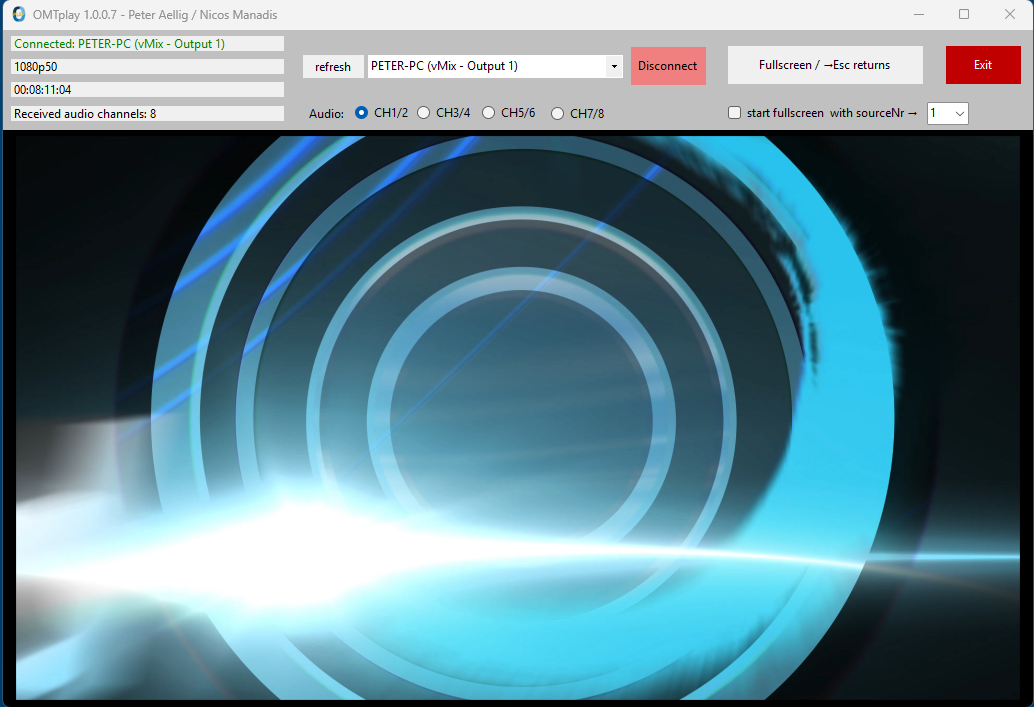Click the green Connected status field
Viewport: 1034px width, 707px height.
147,44
